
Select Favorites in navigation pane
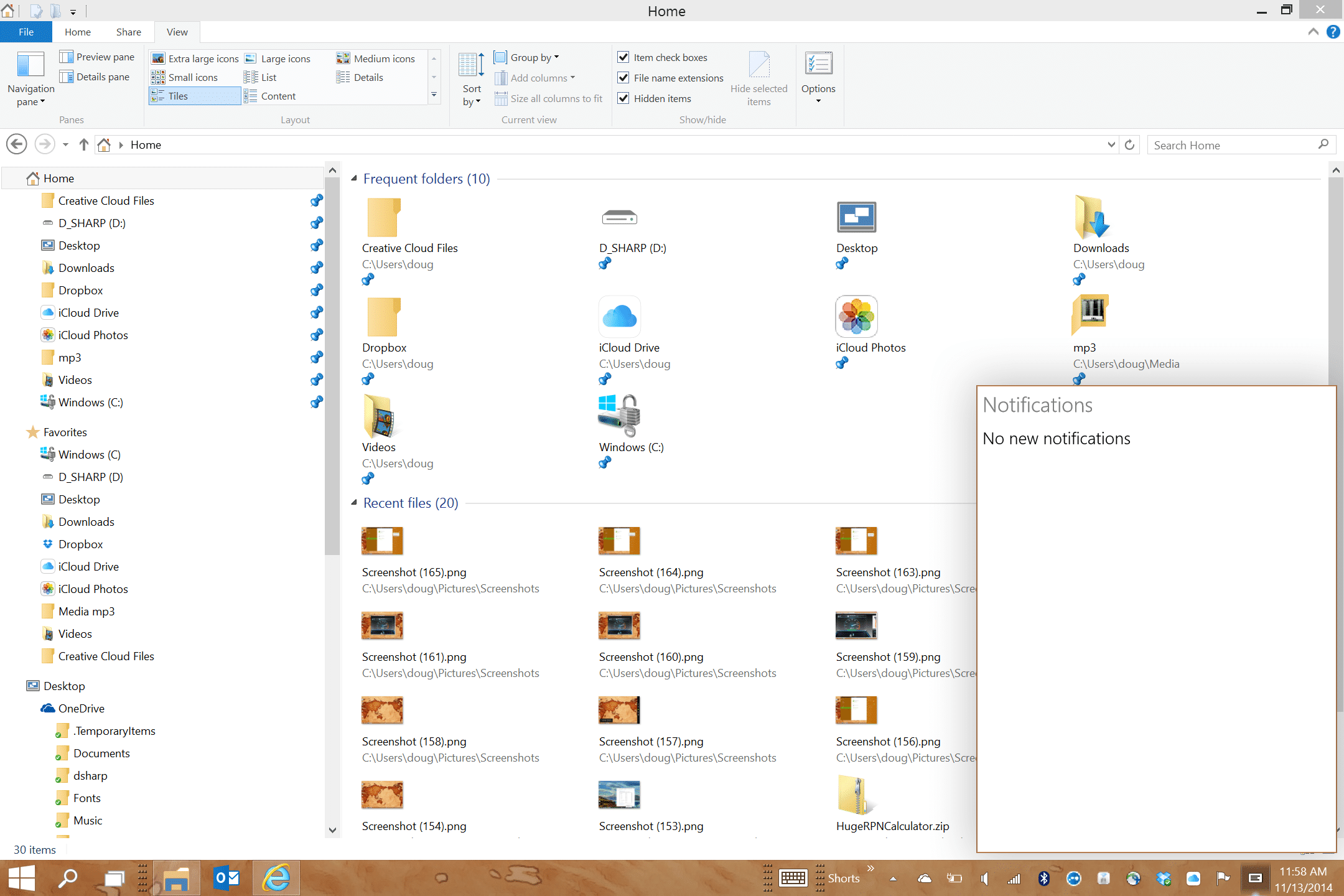[x=65, y=432]
